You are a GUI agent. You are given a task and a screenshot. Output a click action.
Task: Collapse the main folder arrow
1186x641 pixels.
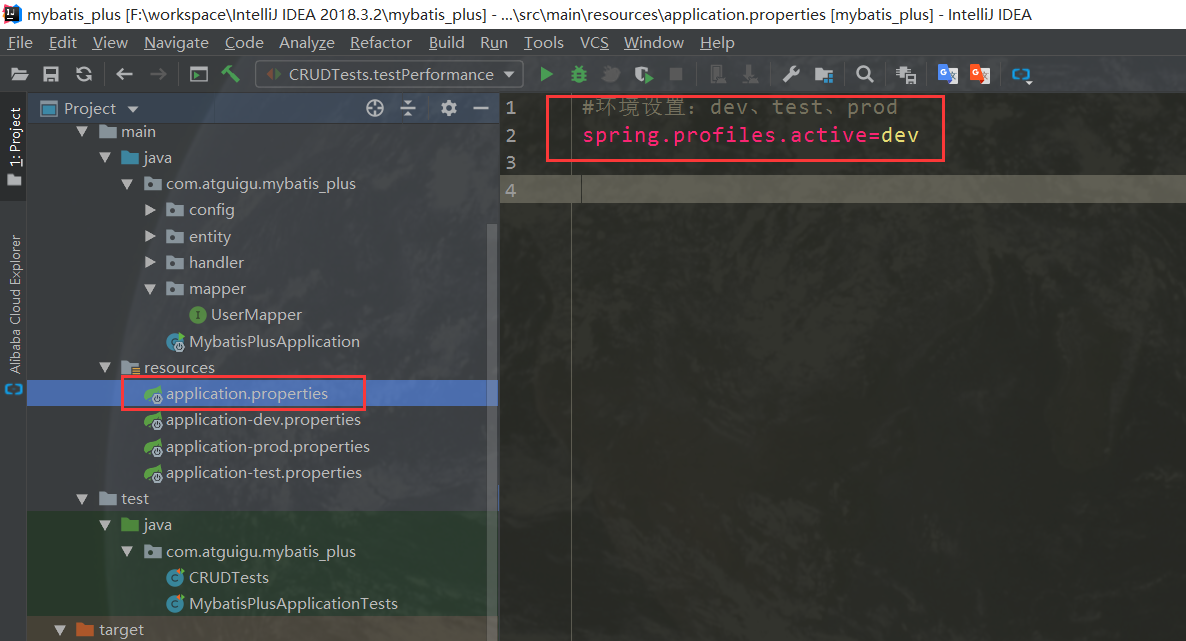pos(82,132)
